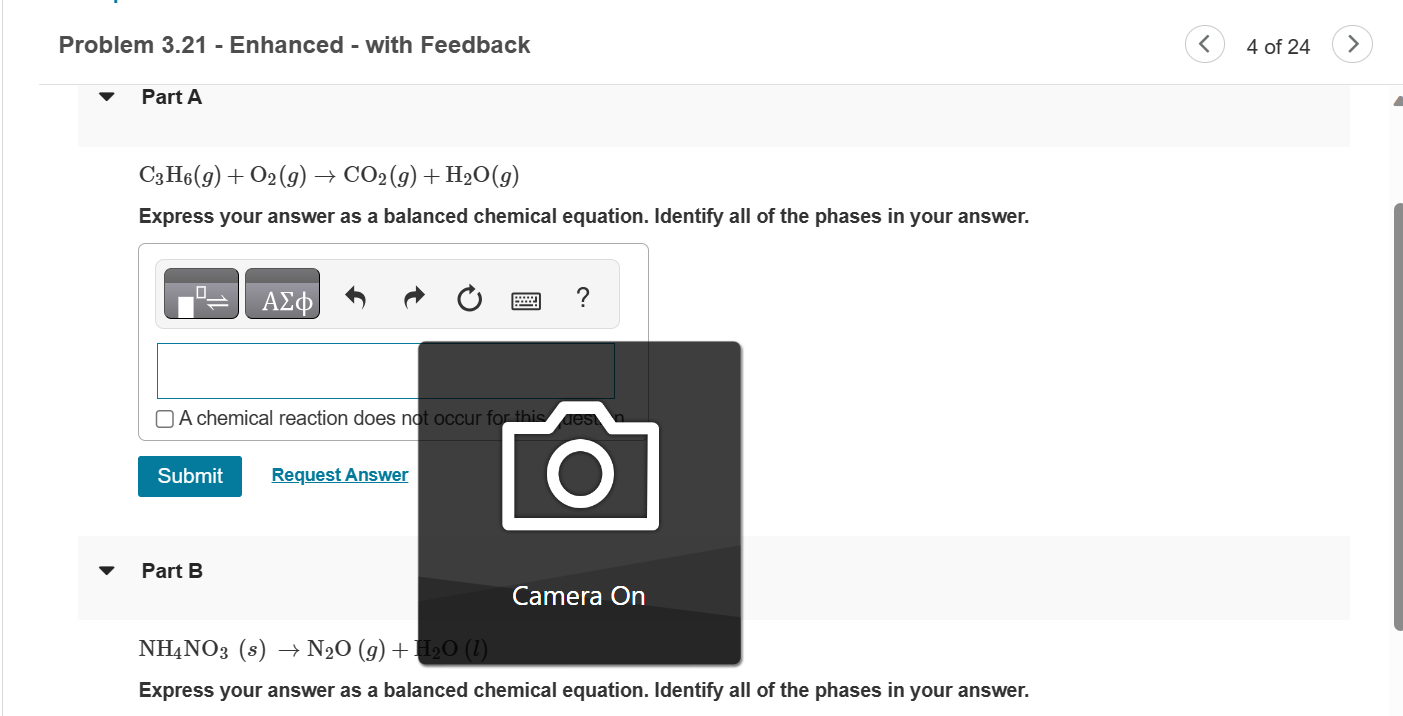
Task: Go to the previous problem with left chevron
Action: point(1204,44)
